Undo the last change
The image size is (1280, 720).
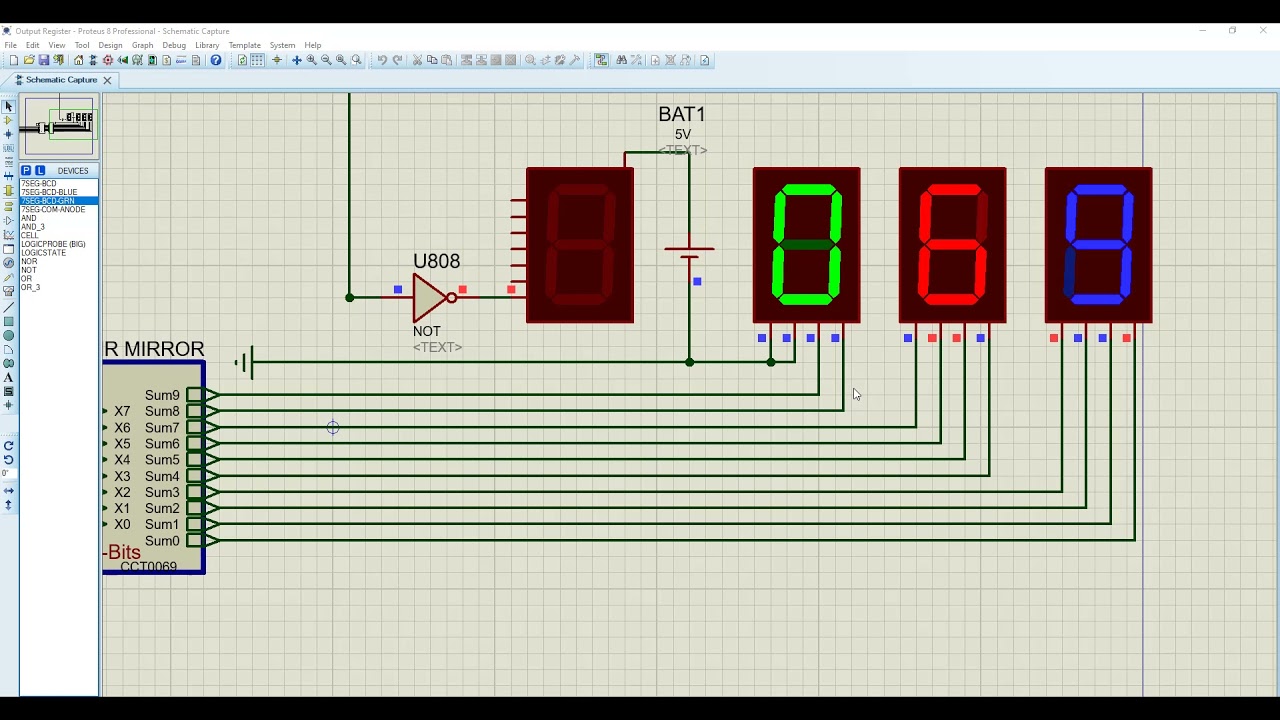coord(382,60)
